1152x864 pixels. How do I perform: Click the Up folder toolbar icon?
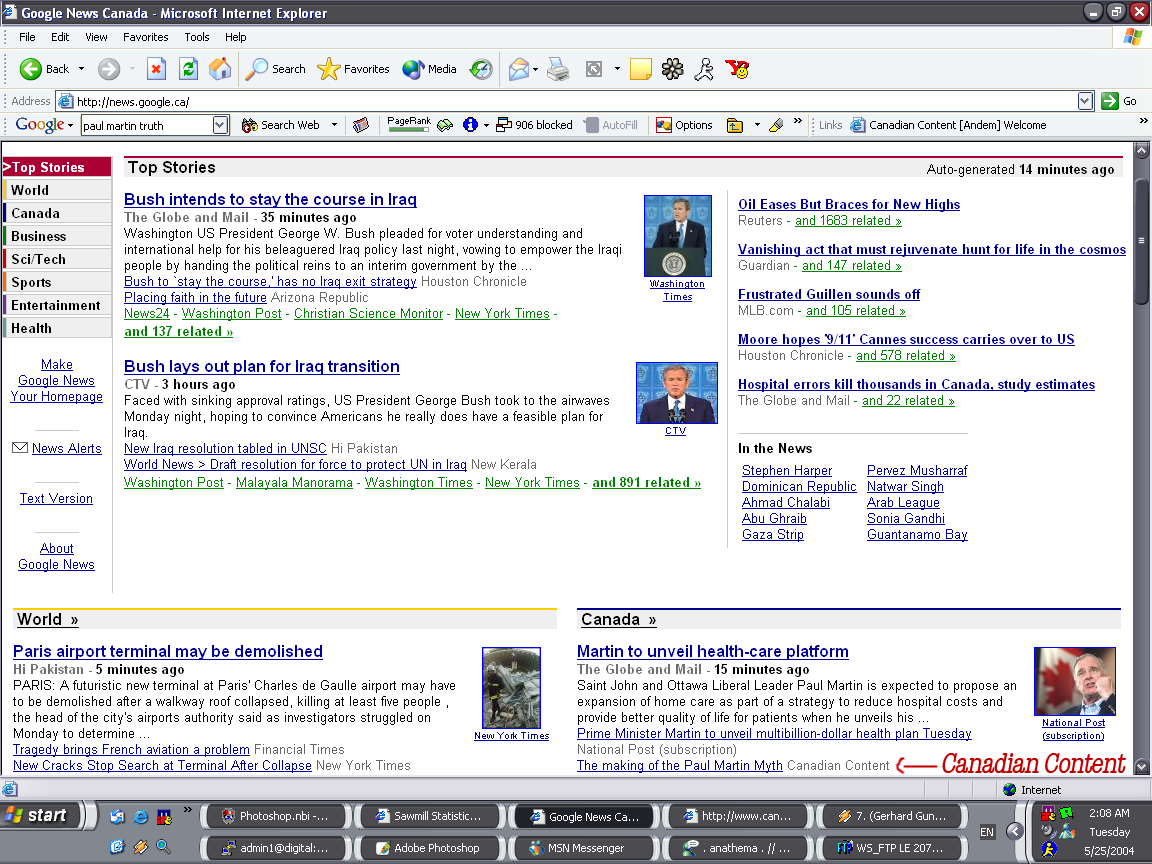pyautogui.click(x=735, y=125)
